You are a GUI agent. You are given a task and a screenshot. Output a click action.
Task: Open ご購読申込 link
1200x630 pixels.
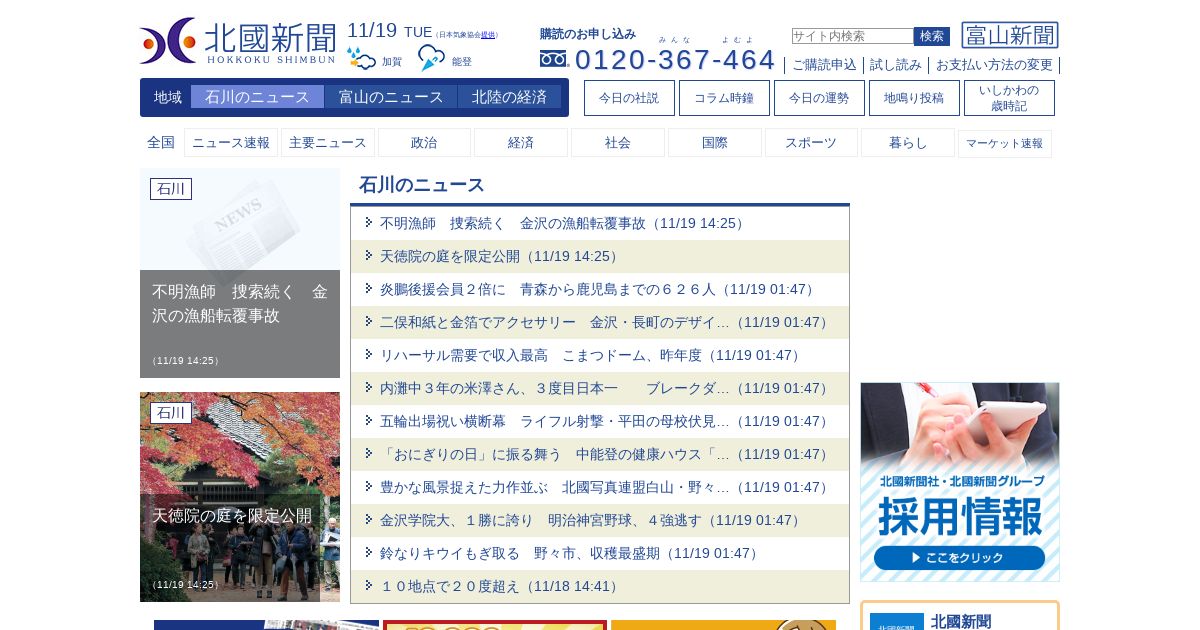point(824,65)
